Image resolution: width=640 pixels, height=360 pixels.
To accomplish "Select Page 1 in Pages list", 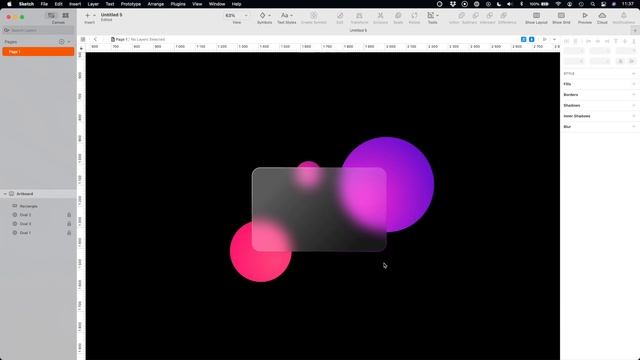I will click(x=38, y=52).
